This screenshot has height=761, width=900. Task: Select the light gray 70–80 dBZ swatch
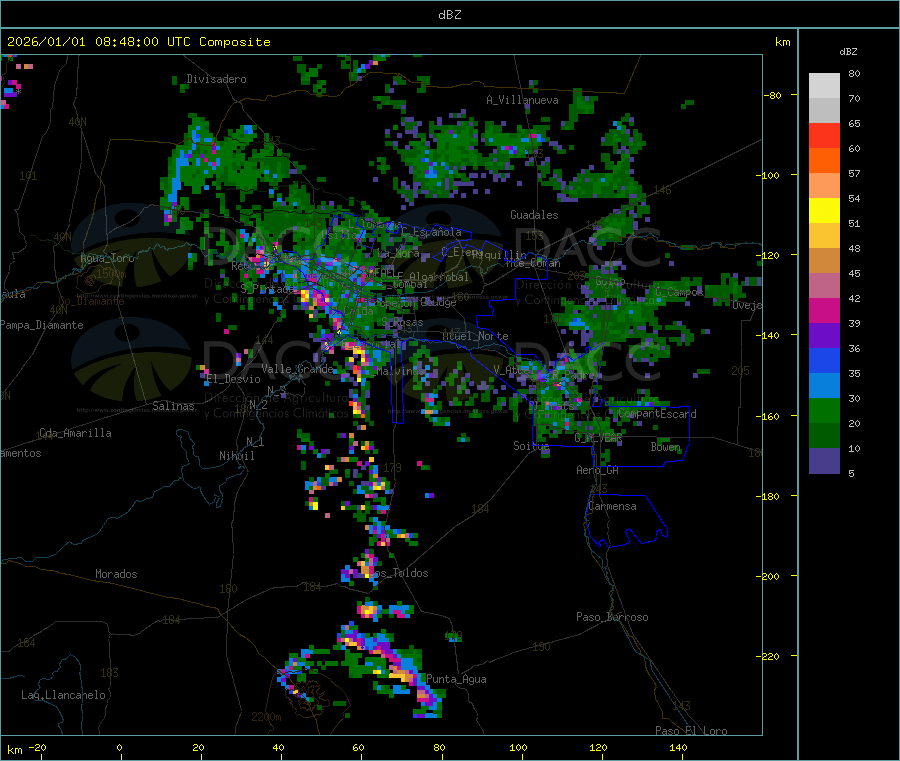point(824,86)
